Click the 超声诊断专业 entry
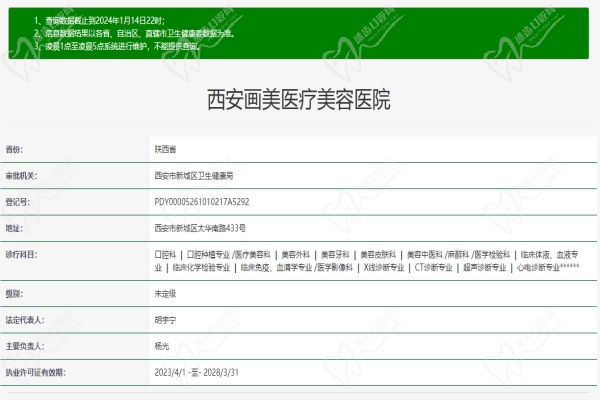Image resolution: width=600 pixels, height=400 pixels. coord(484,267)
